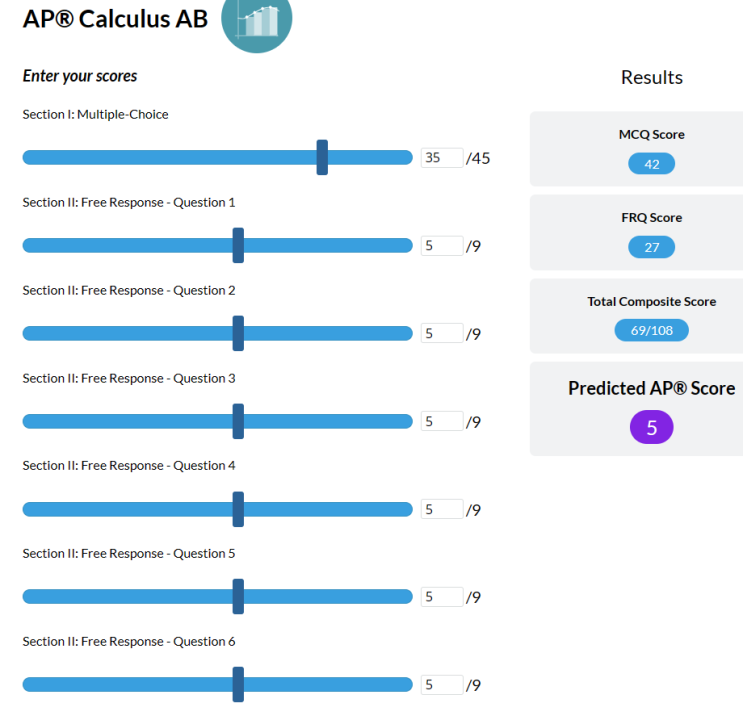Click the Free Response Question 6 slider handle
This screenshot has height=720, width=743.
[x=238, y=685]
